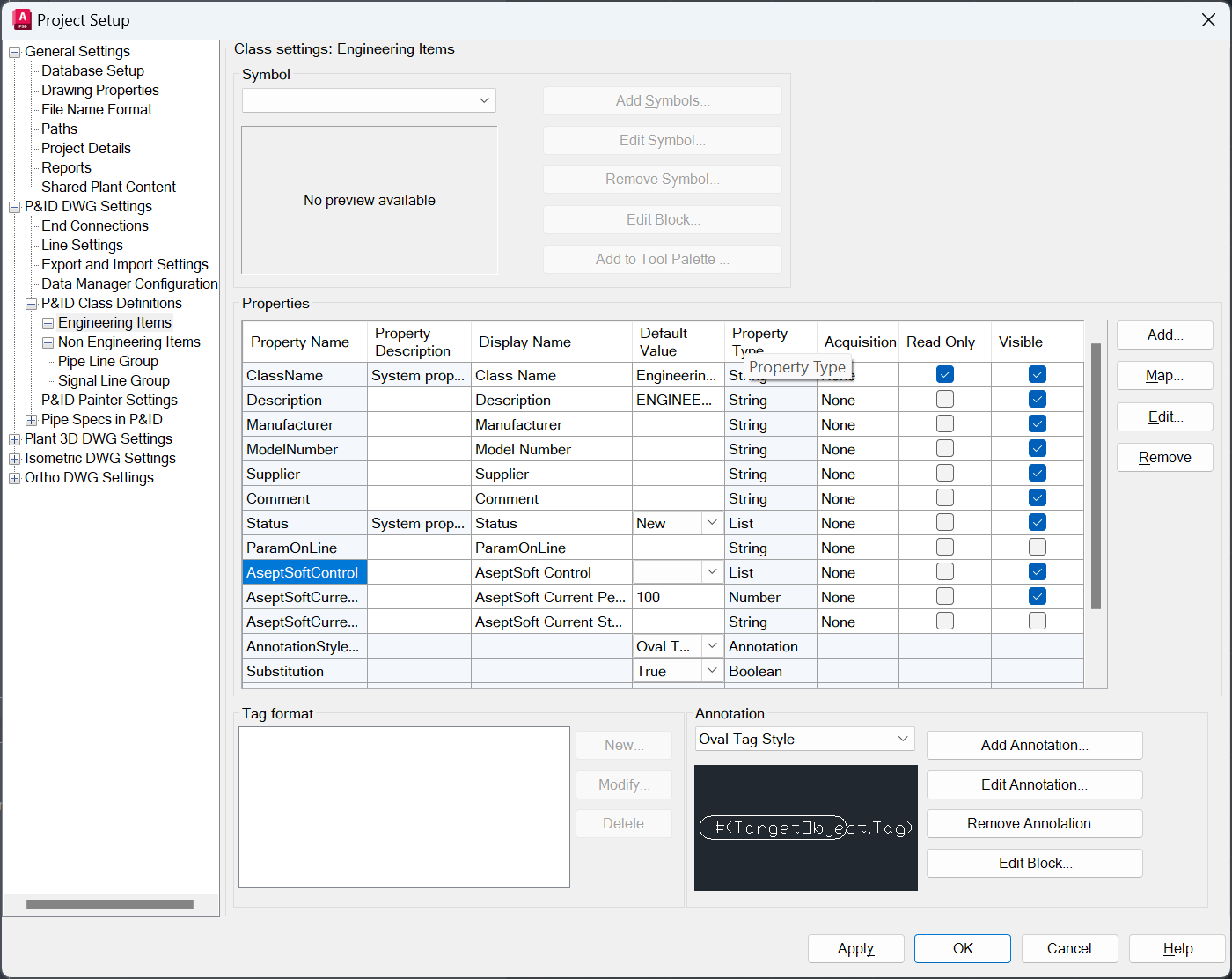Viewport: 1232px width, 979px height.
Task: Click the Acquisition column header
Action: [860, 342]
